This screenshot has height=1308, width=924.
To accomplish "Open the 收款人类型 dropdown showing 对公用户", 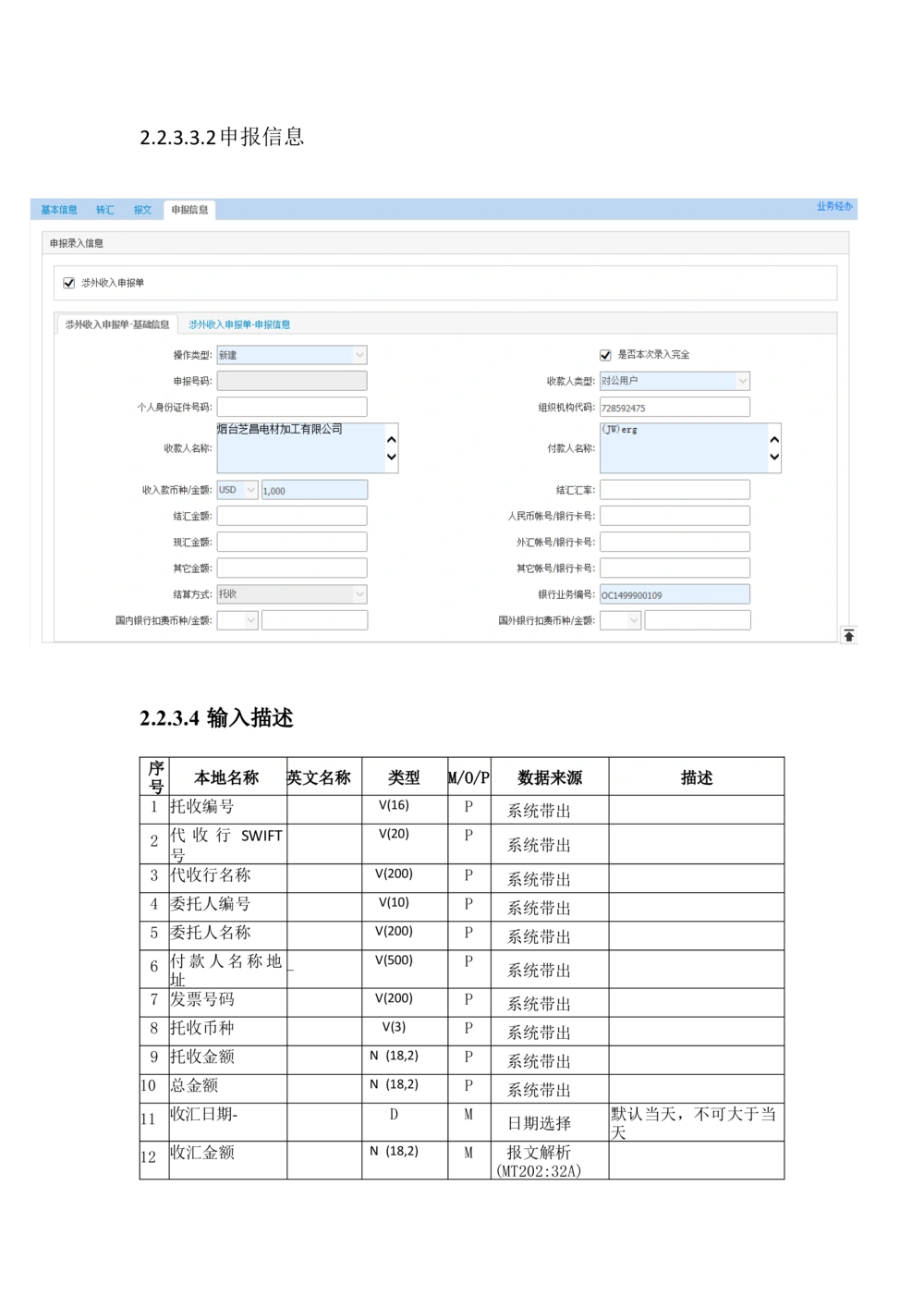I will click(x=743, y=380).
